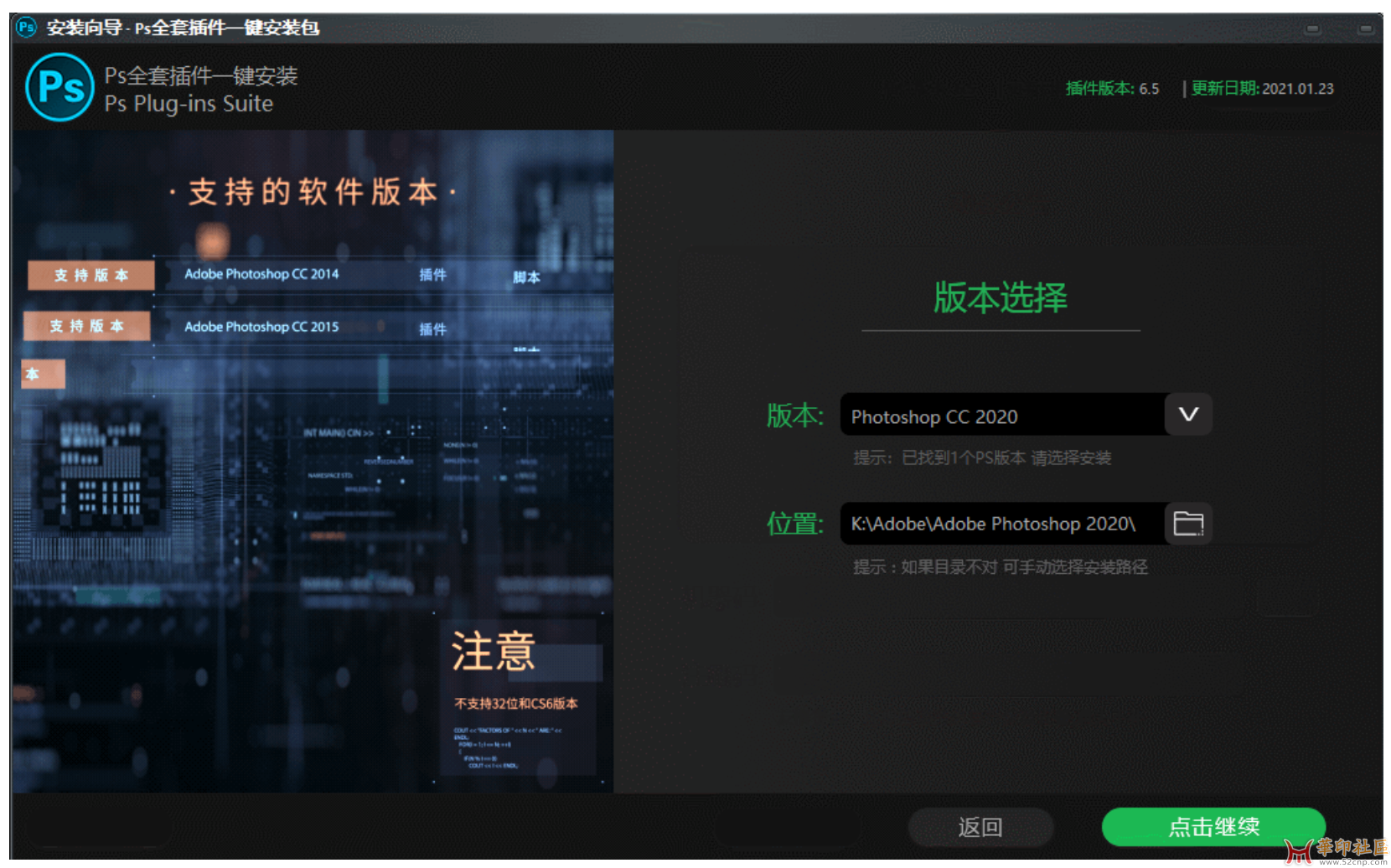Click the 版本选择 heading text
Viewport: 1391px width, 868px height.
(1001, 297)
